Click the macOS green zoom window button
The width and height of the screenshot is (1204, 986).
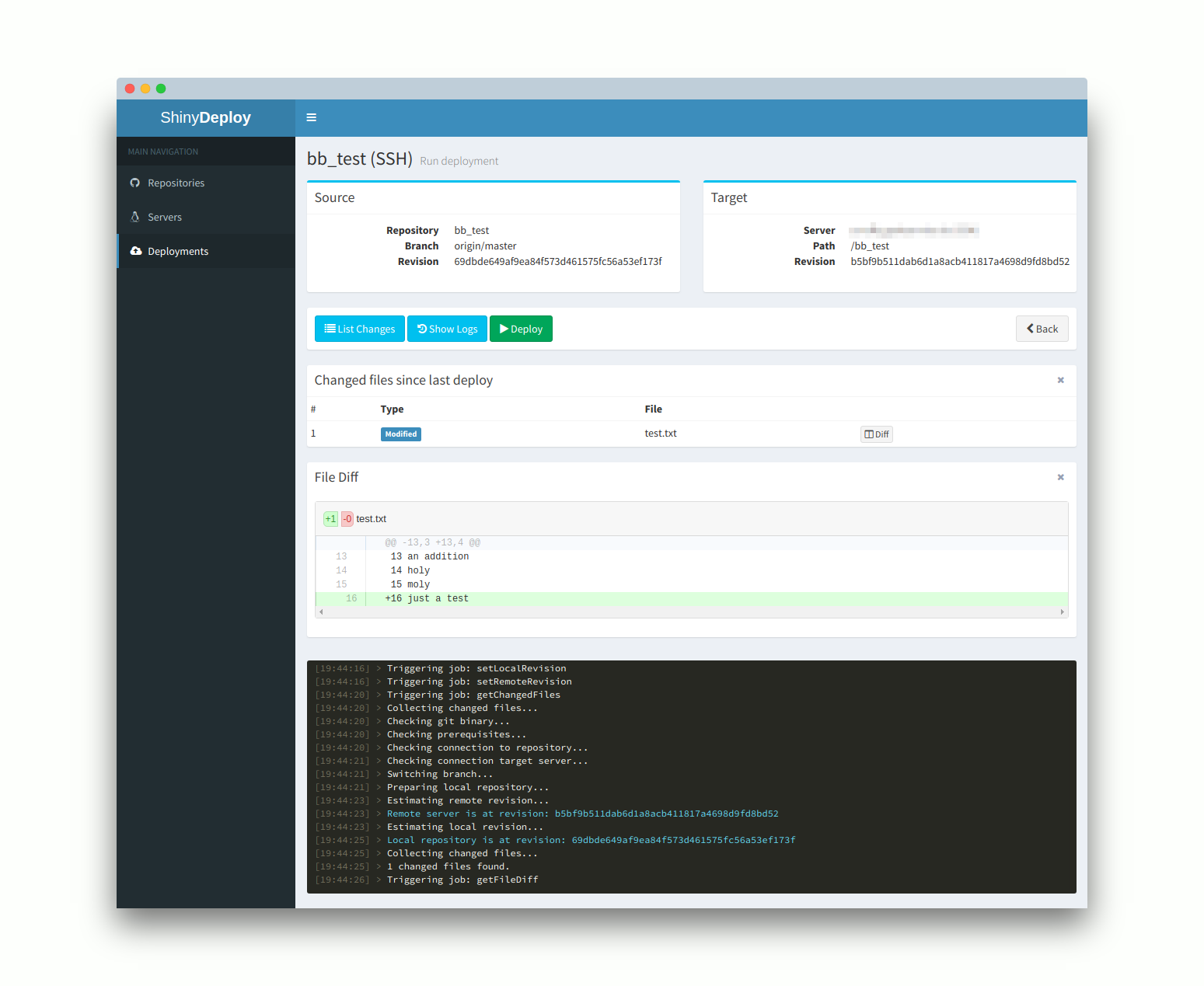(x=161, y=89)
